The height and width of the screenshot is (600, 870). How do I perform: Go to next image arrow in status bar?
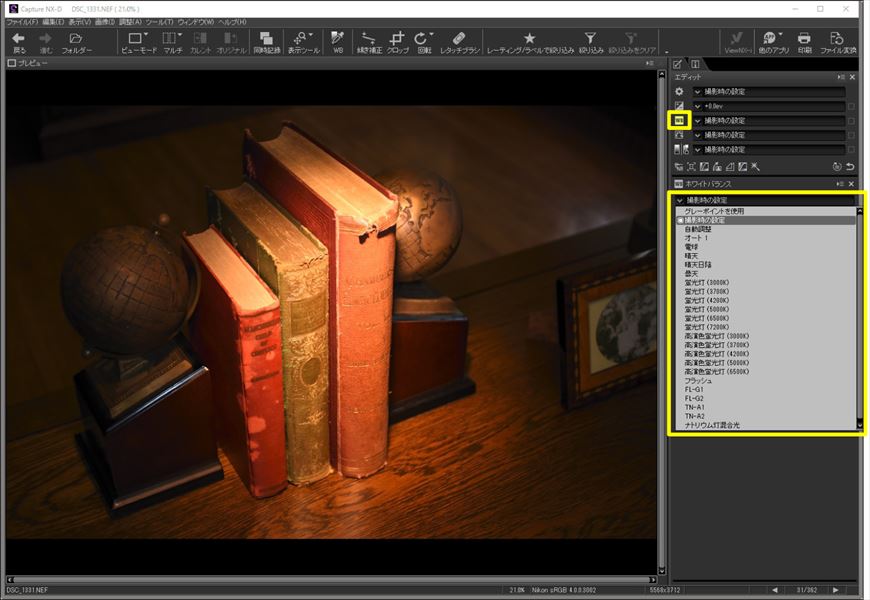click(x=836, y=590)
